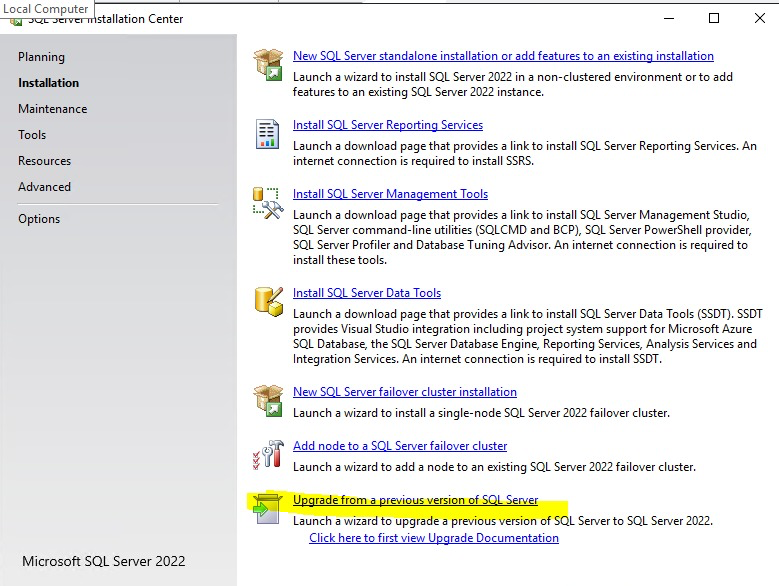Image resolution: width=779 pixels, height=586 pixels.
Task: Start new SQL Server standalone installation
Action: [503, 56]
